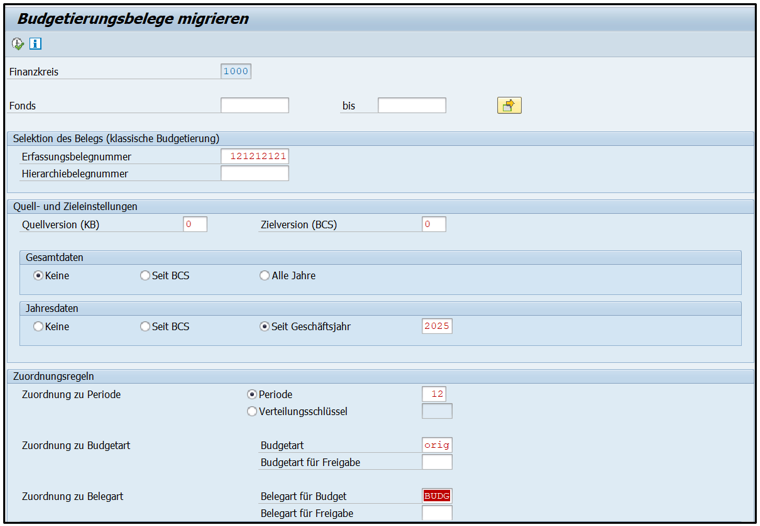Click the Quellversion (KB) field
This screenshot has height=526, width=760.
pos(195,224)
